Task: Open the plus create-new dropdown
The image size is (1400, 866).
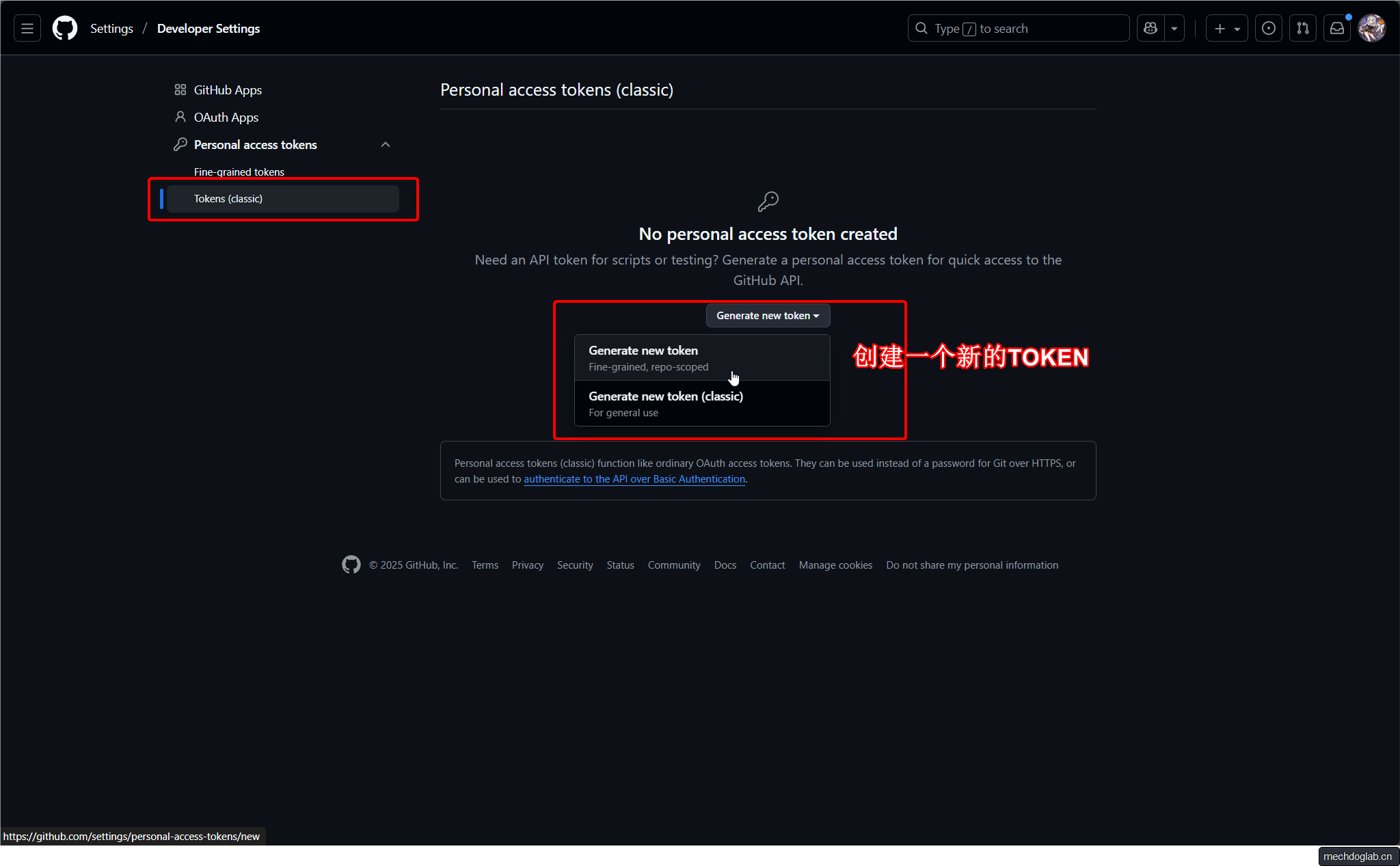Action: pyautogui.click(x=1226, y=28)
